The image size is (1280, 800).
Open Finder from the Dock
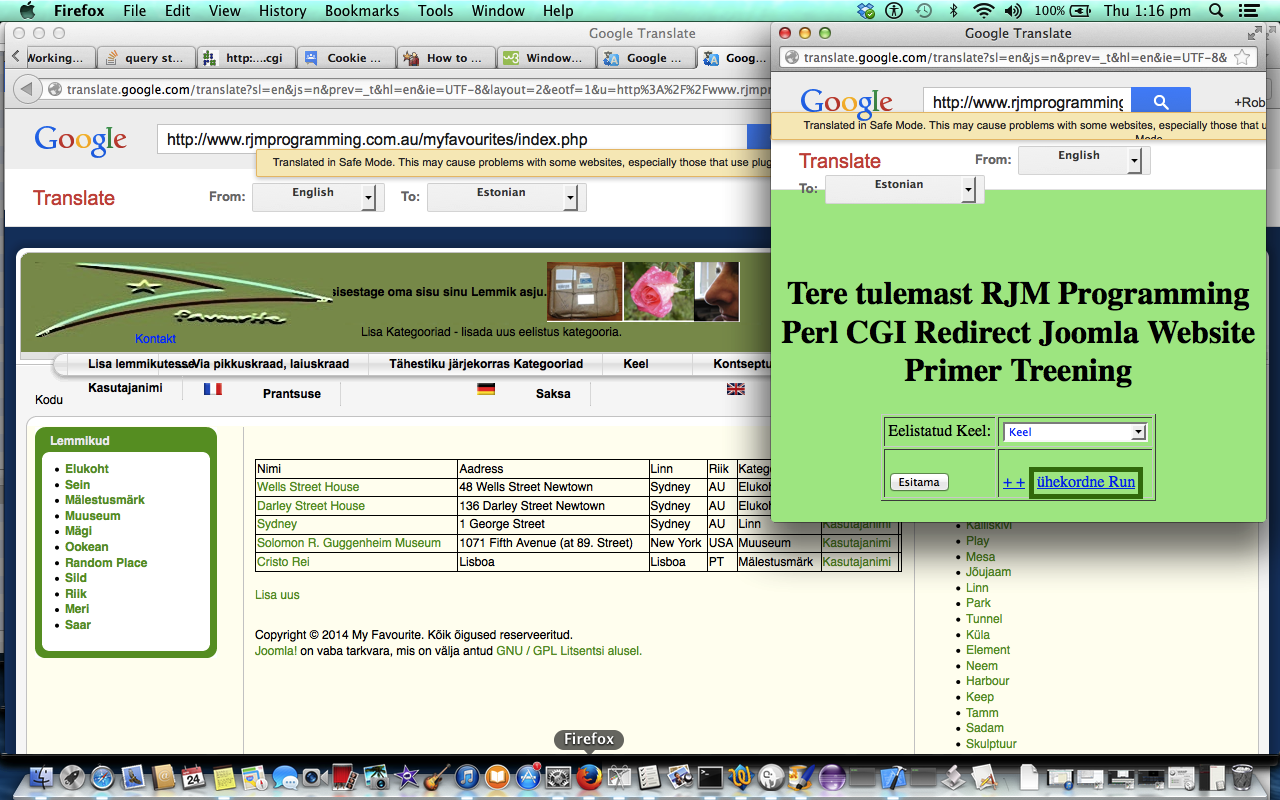42,776
